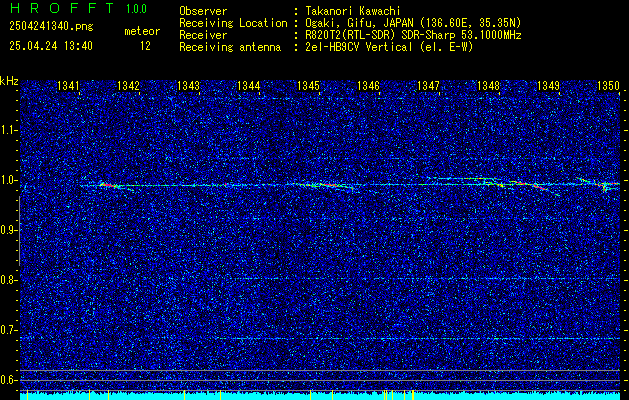Click the 1345 time label
Screen dimensions: 629x400
(x=308, y=85)
